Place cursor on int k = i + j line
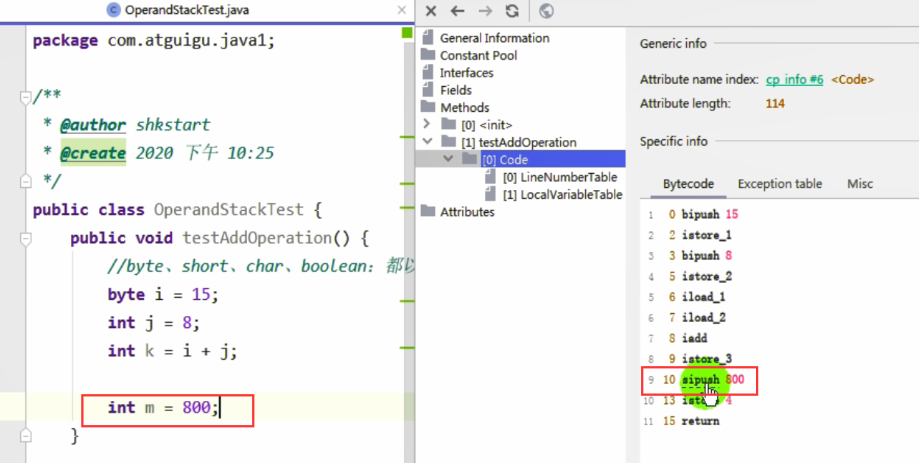The width and height of the screenshot is (919, 463). [x=172, y=351]
